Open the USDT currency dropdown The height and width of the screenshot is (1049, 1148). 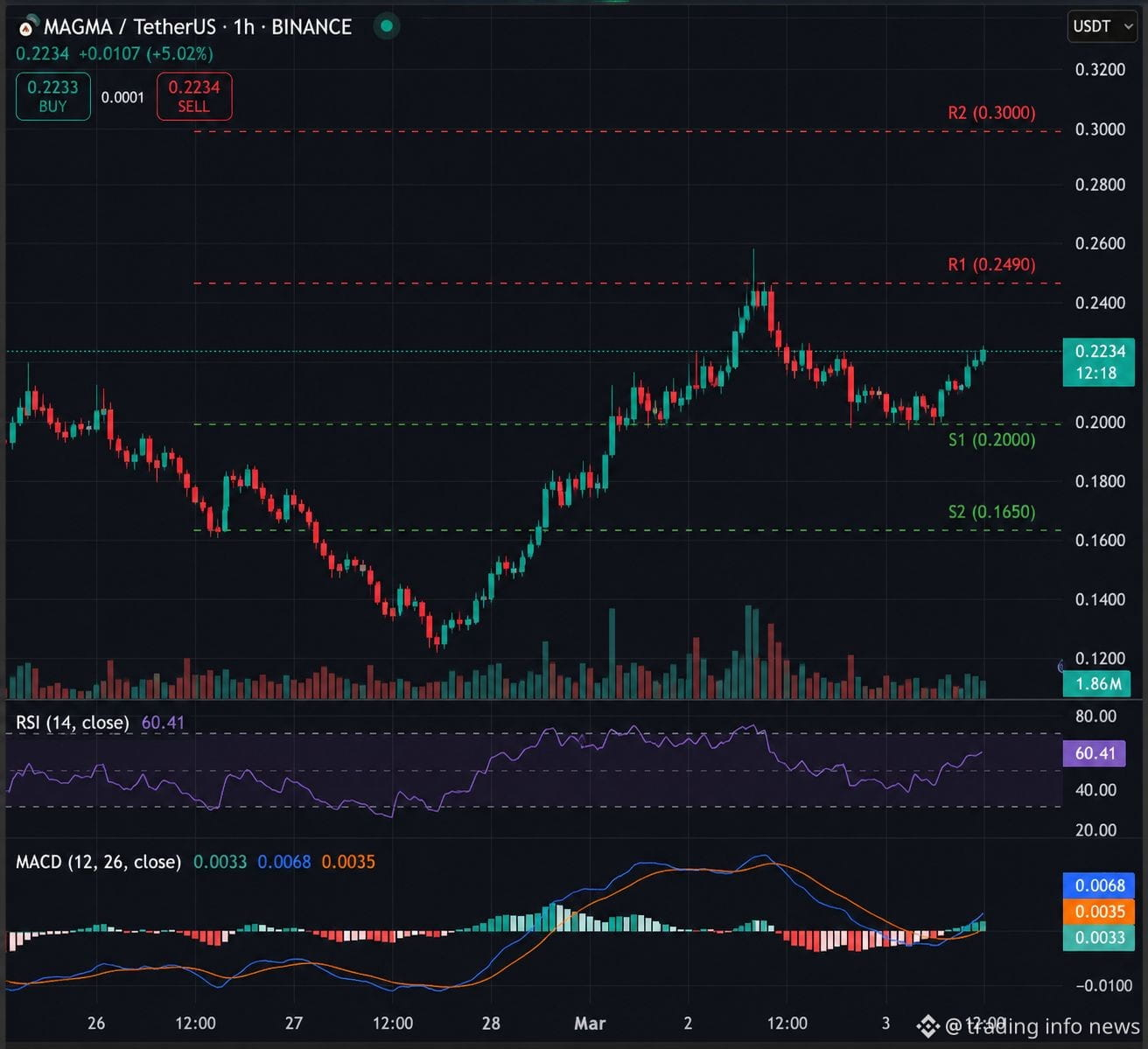(1102, 26)
